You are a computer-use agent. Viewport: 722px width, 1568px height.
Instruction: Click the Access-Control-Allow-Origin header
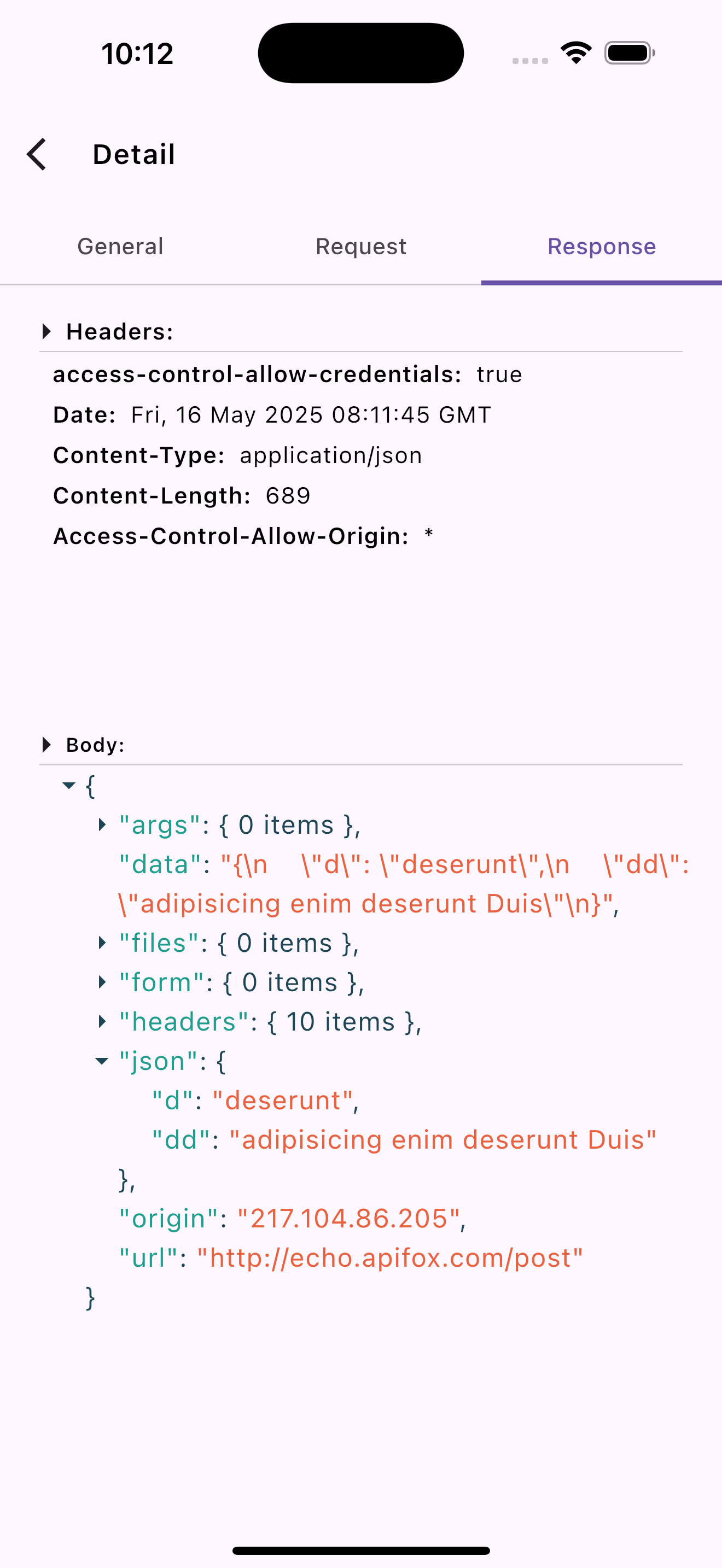230,536
